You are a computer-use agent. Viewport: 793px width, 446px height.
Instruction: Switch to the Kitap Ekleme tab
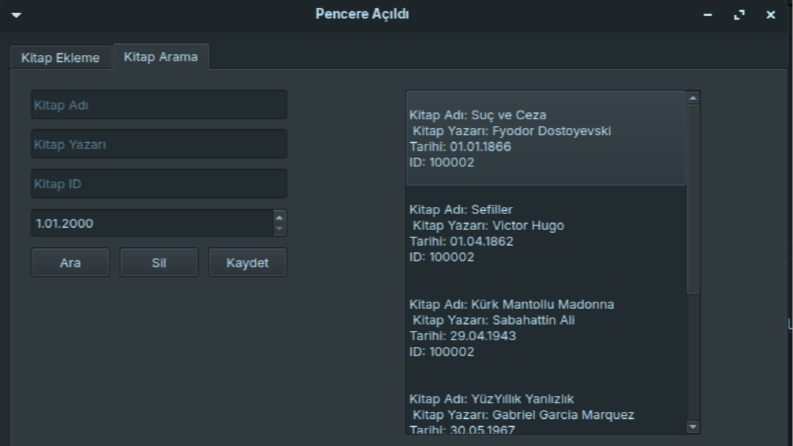pos(60,58)
